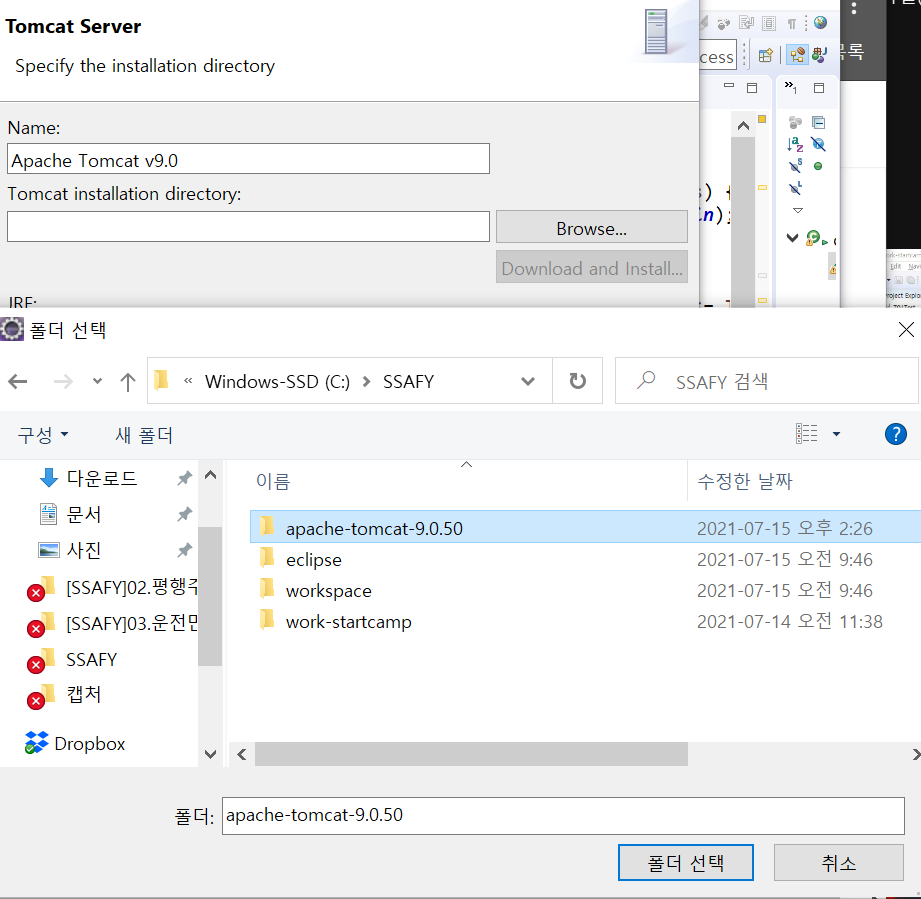This screenshot has height=899, width=921.
Task: Open help with blue question icon
Action: pos(895,435)
